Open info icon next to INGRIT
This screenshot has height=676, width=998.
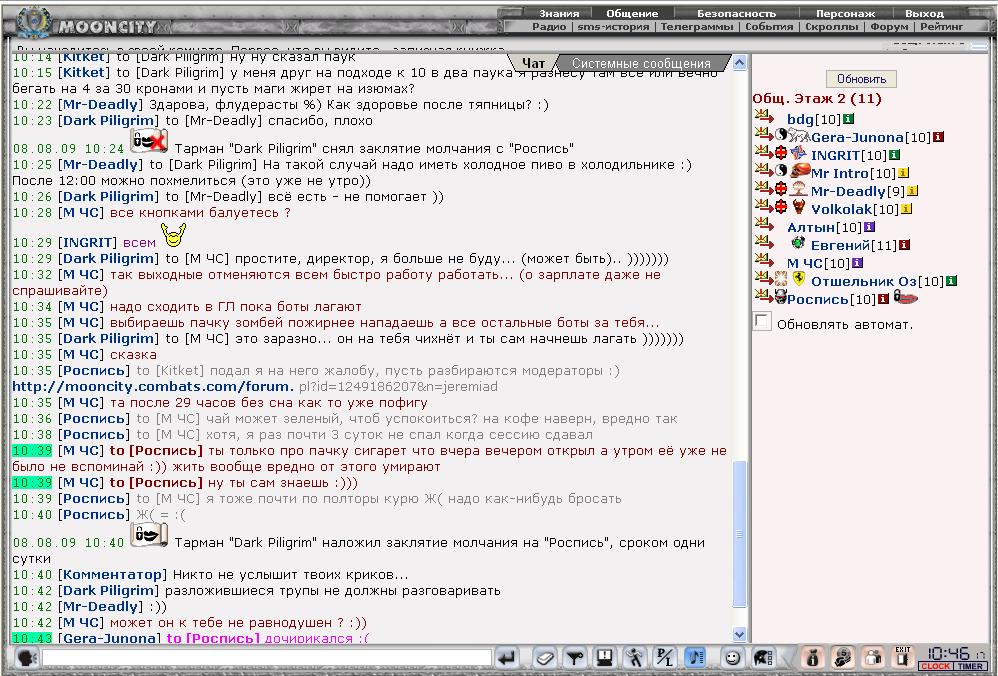pyautogui.click(x=894, y=155)
